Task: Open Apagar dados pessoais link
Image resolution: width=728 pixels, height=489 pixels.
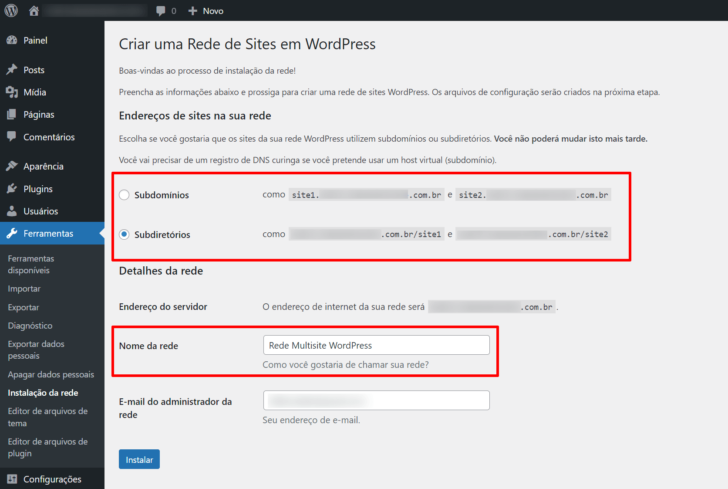Action: (51, 374)
